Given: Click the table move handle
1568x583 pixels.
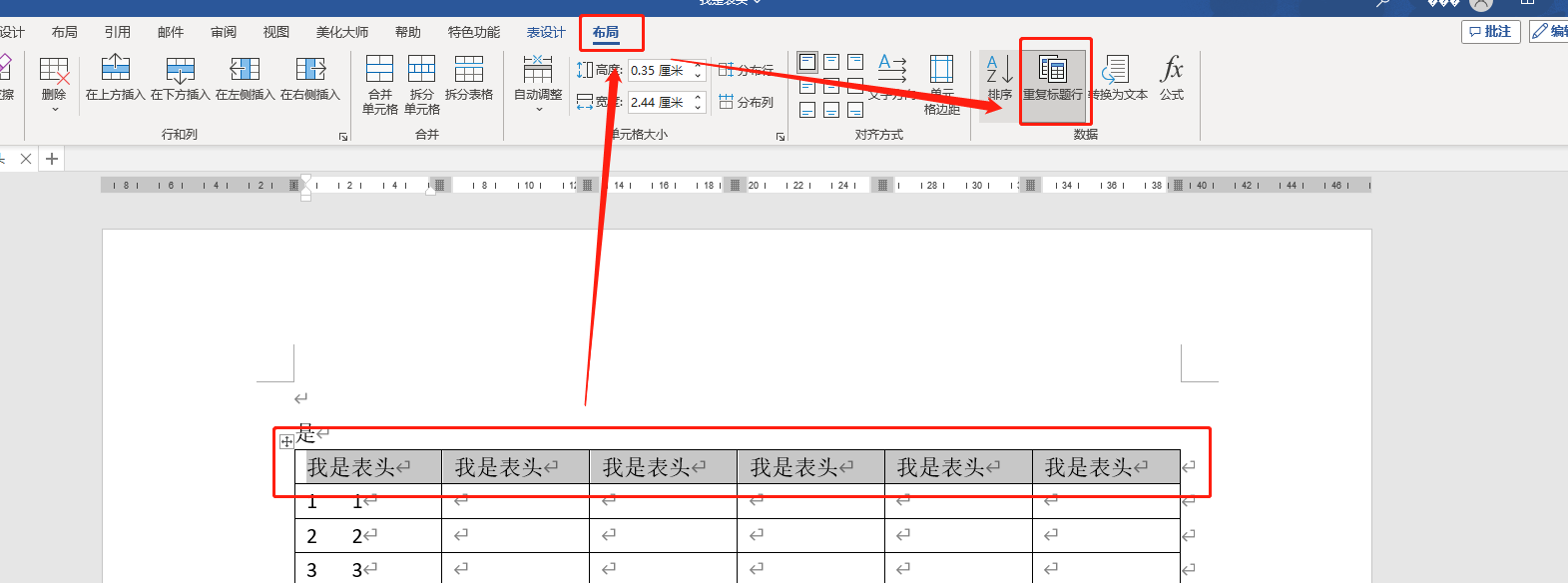Looking at the screenshot, I should point(286,441).
